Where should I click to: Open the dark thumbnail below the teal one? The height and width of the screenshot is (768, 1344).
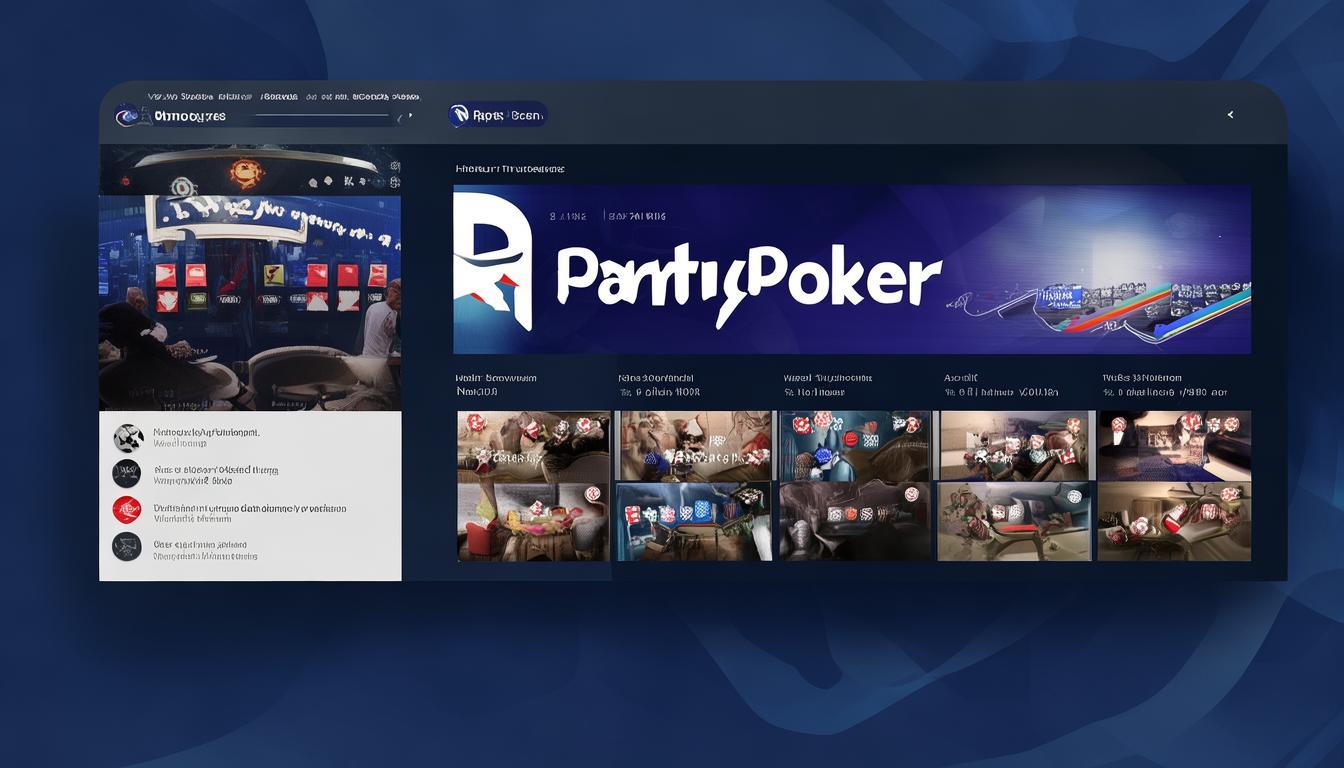coord(855,522)
